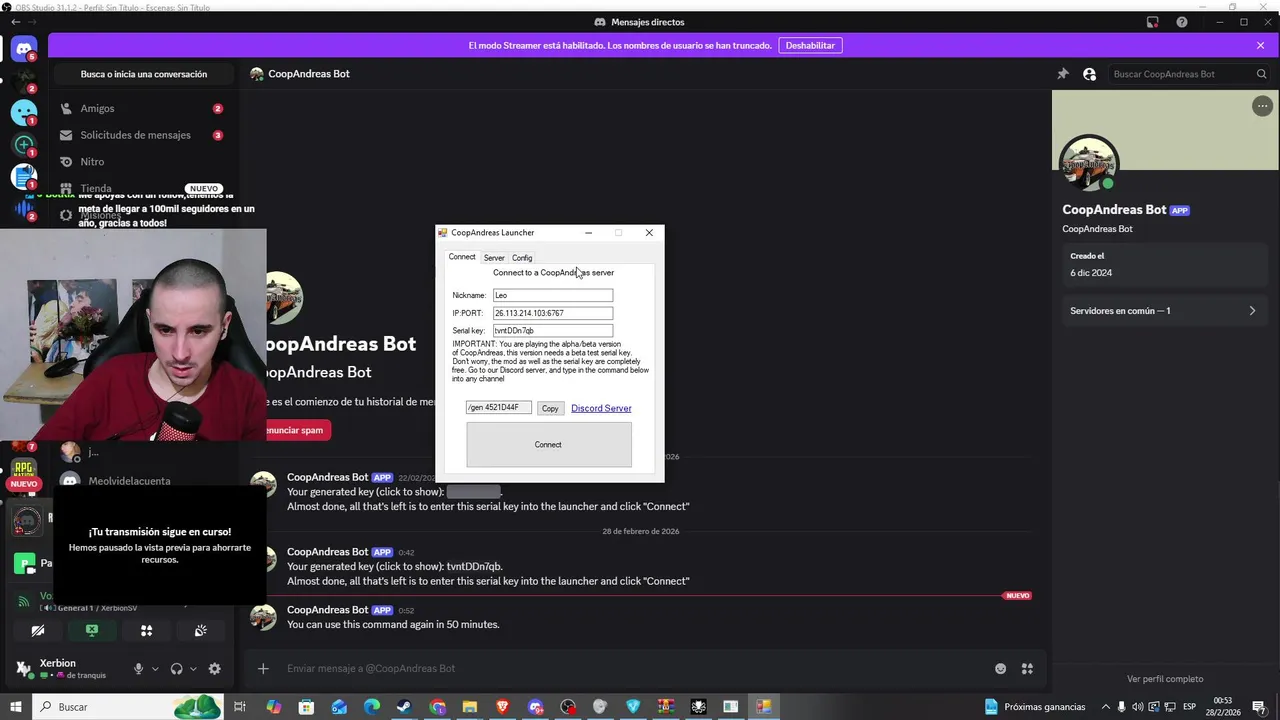Click large Connect button in launcher
The image size is (1280, 720).
pos(548,444)
